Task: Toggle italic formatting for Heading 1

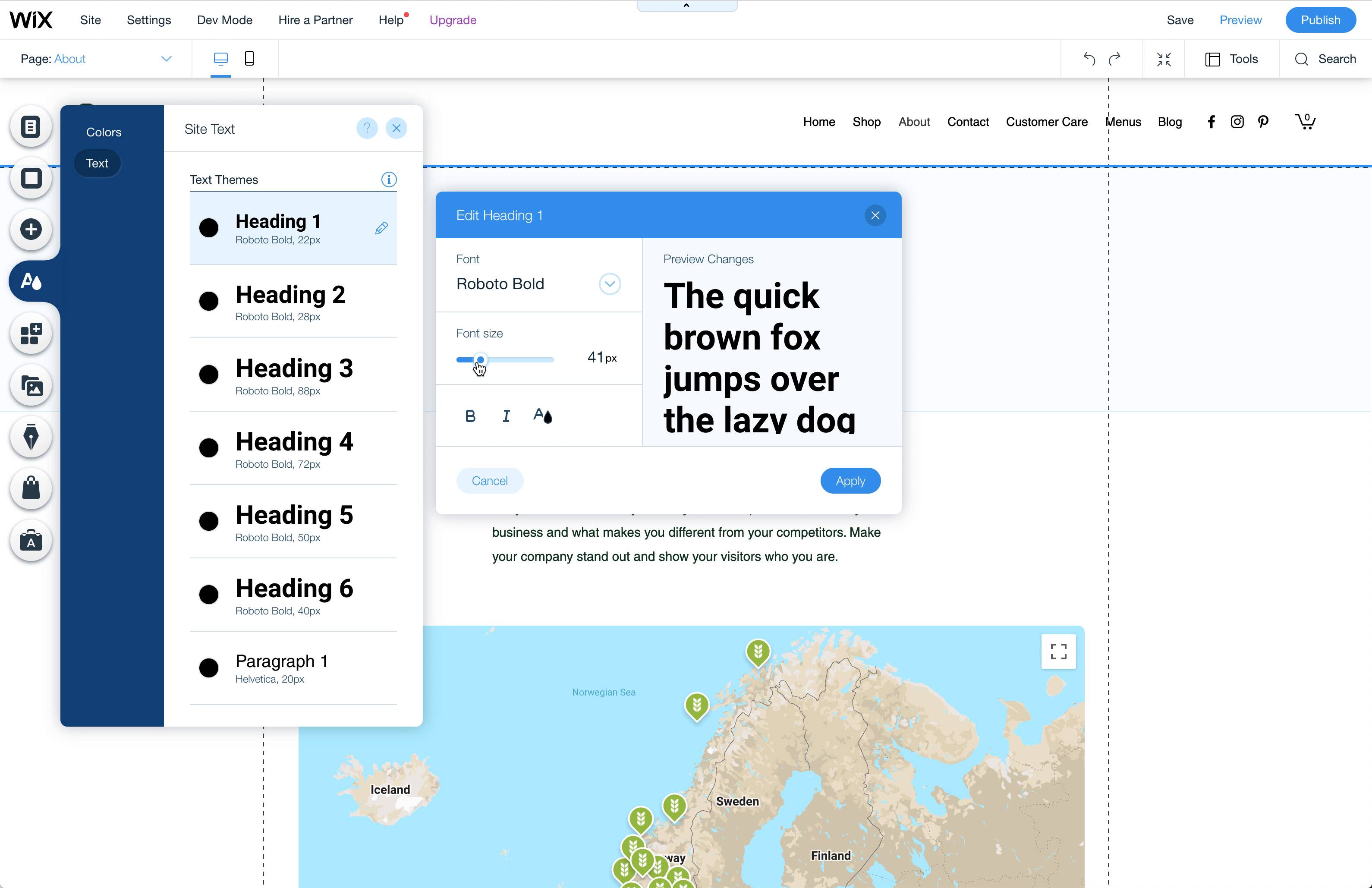Action: tap(506, 416)
